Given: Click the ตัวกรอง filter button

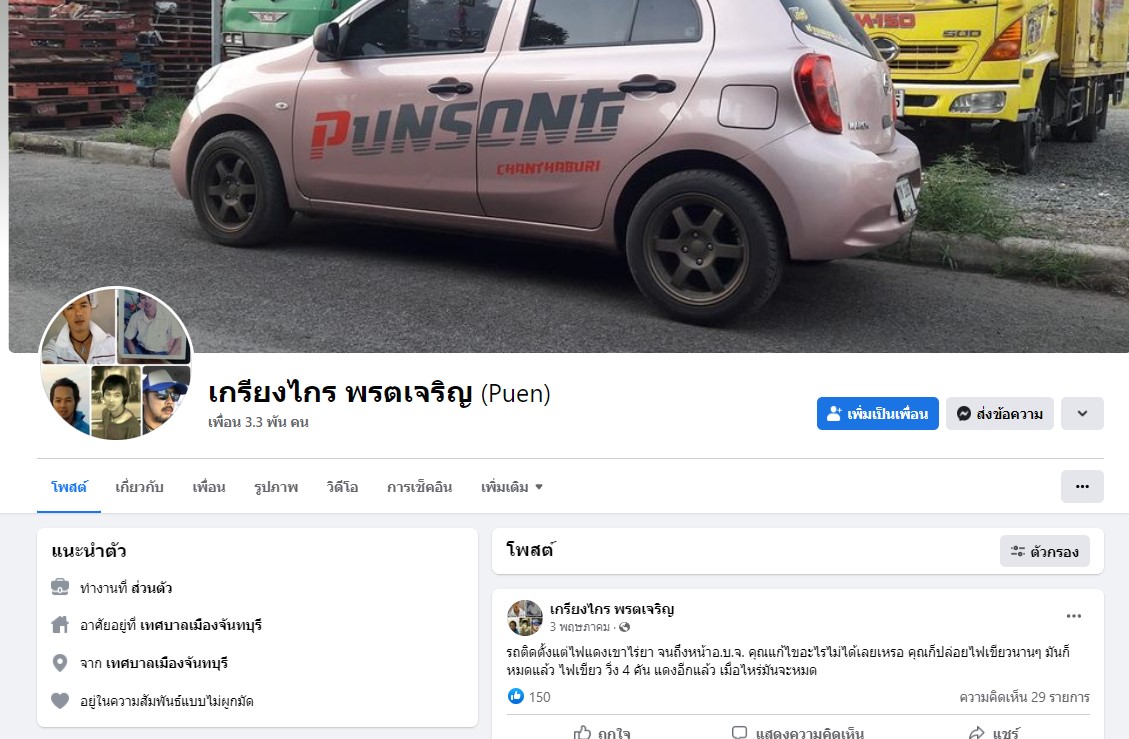Looking at the screenshot, I should [x=1044, y=552].
